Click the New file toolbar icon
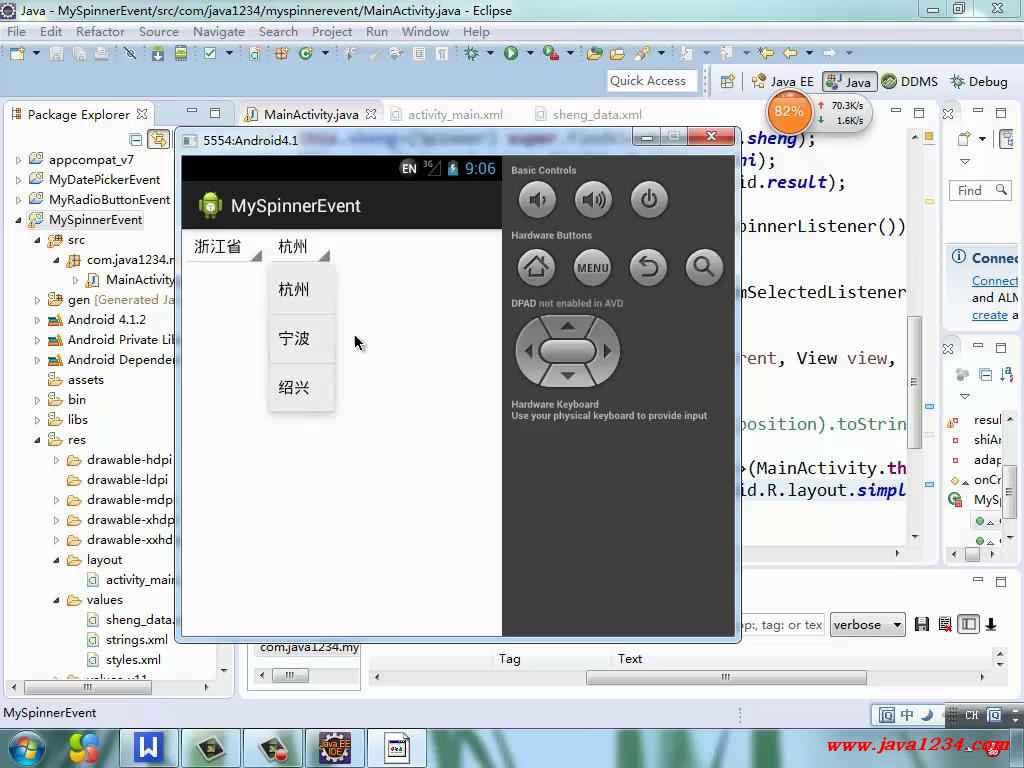This screenshot has height=768, width=1024. point(17,53)
